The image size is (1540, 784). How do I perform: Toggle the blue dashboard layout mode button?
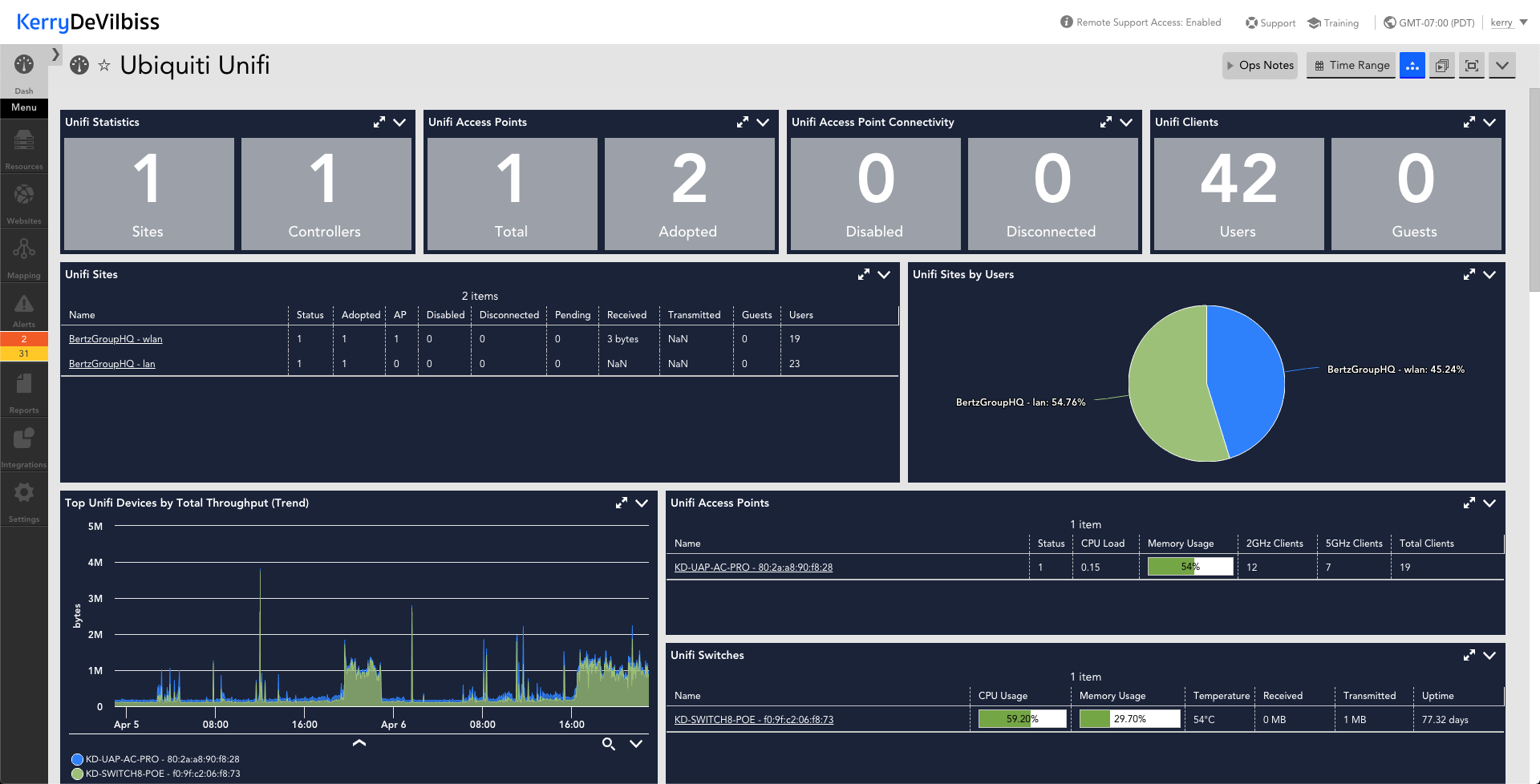[x=1412, y=66]
